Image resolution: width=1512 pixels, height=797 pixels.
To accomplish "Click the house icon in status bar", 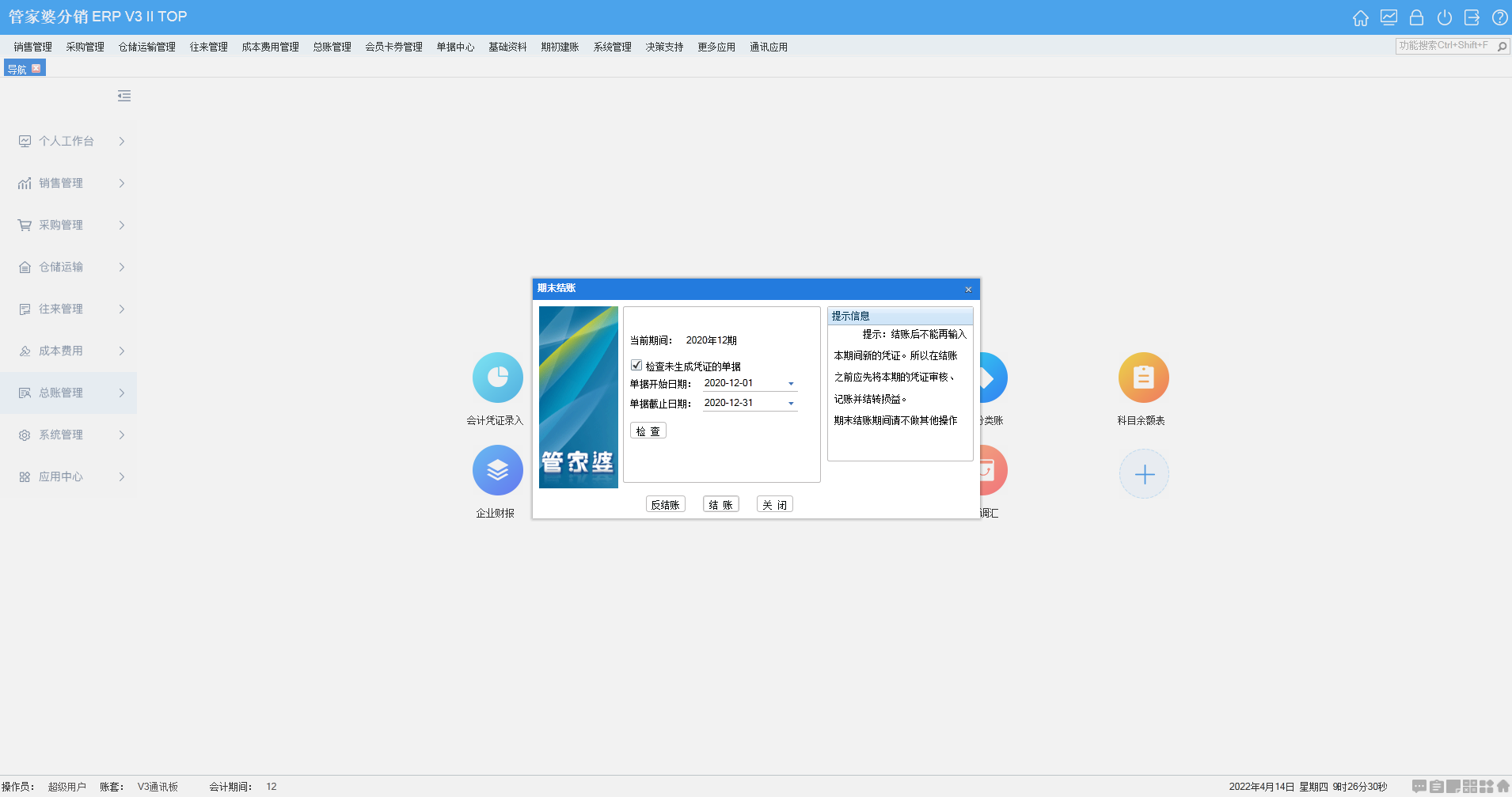I will pos(1503,787).
